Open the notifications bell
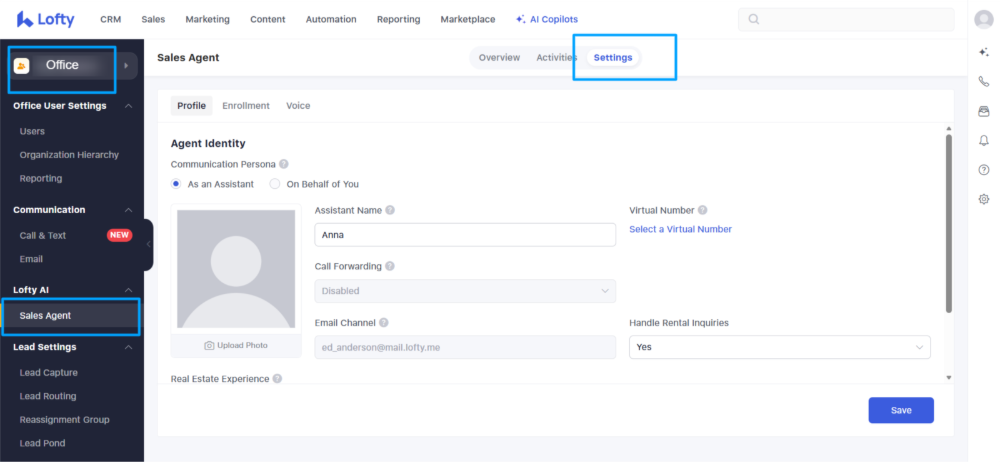 tap(983, 141)
